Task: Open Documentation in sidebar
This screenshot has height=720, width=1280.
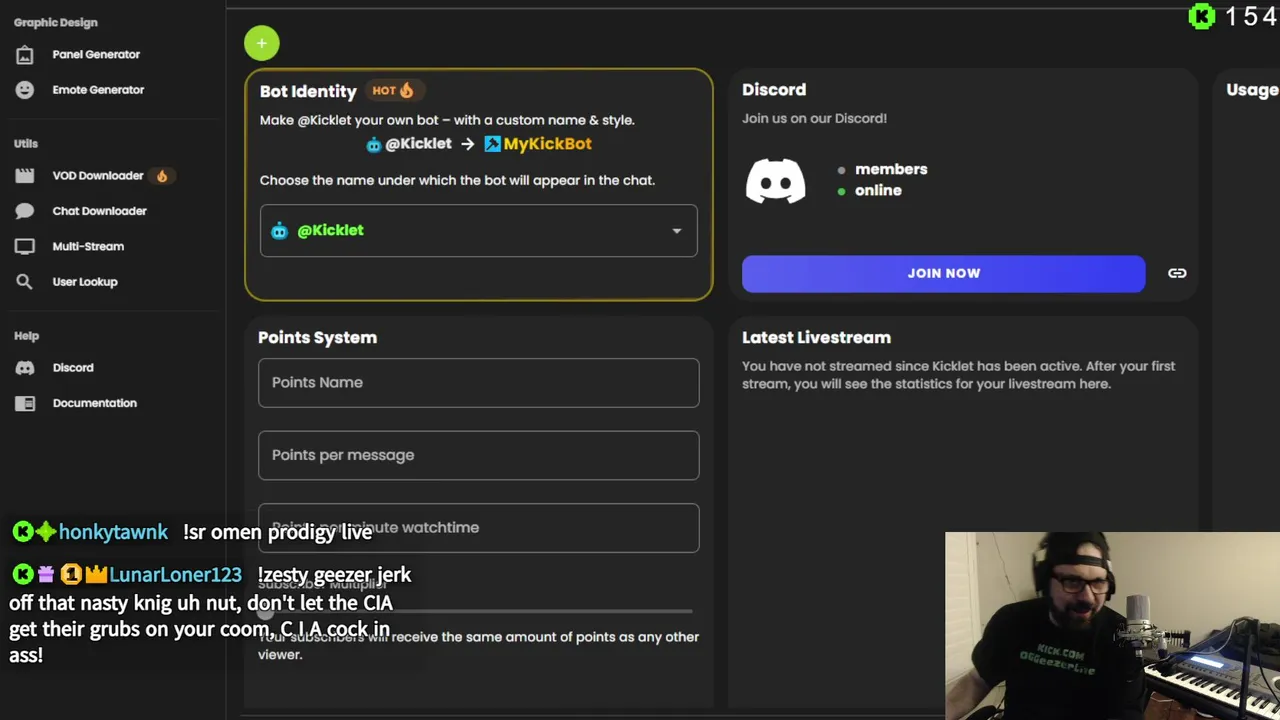Action: pyautogui.click(x=94, y=403)
